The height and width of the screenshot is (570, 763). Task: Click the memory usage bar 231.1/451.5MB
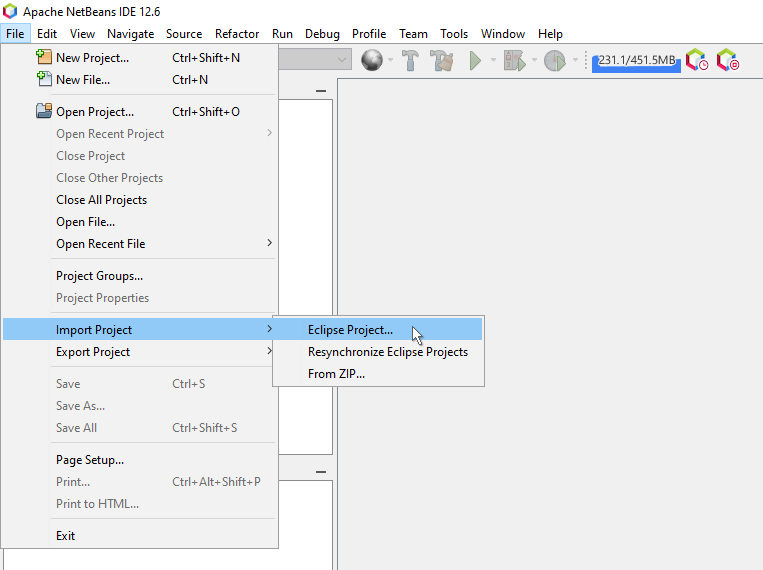coord(636,61)
